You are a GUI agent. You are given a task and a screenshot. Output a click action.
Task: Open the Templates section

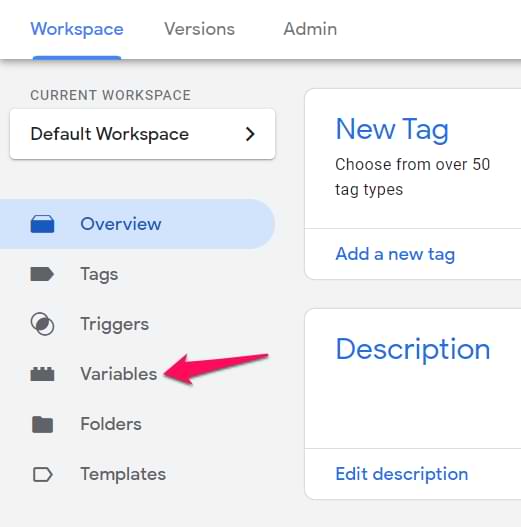tap(123, 474)
